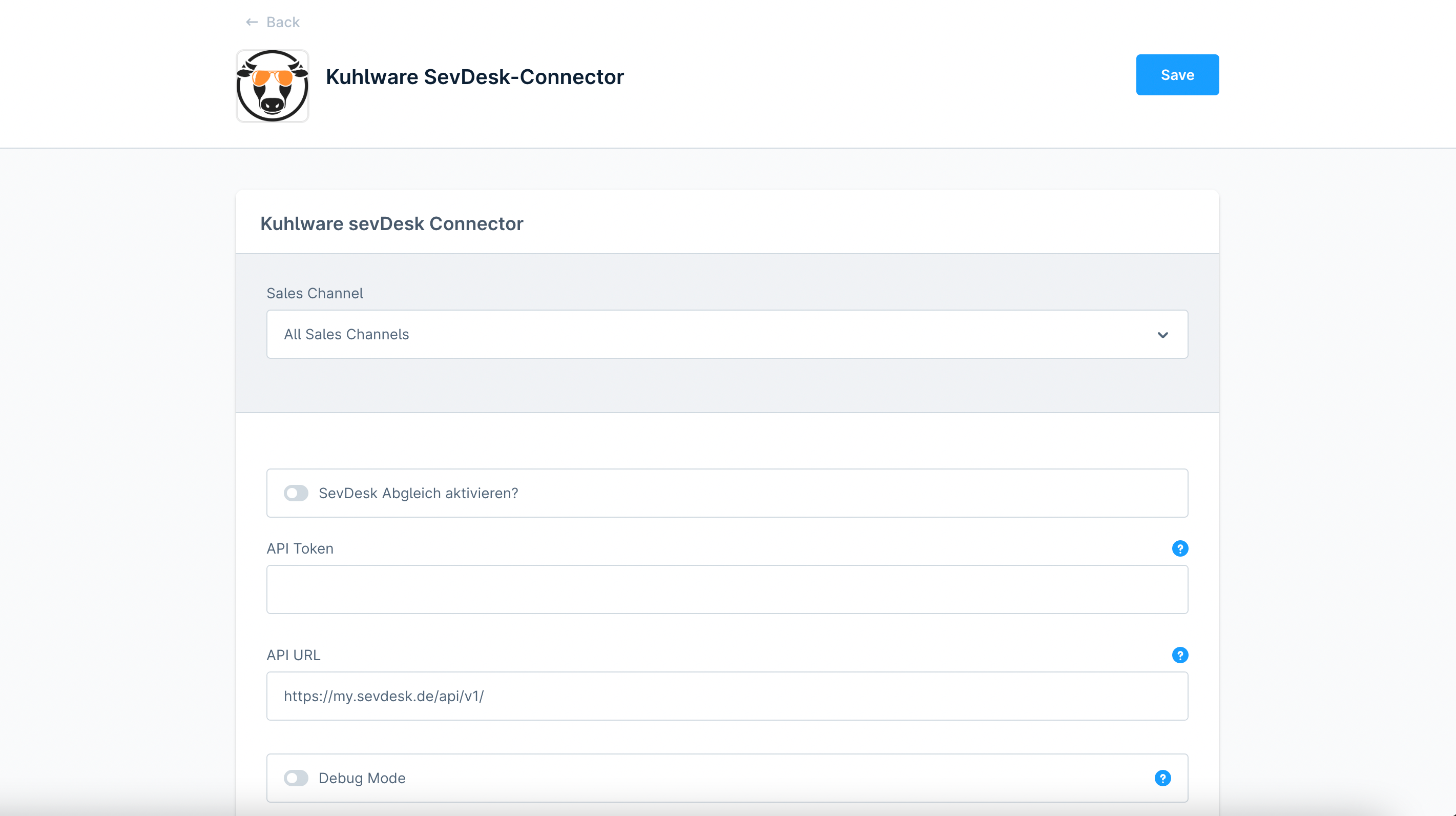Open the Debug Mode help tooltip

pyautogui.click(x=1162, y=778)
